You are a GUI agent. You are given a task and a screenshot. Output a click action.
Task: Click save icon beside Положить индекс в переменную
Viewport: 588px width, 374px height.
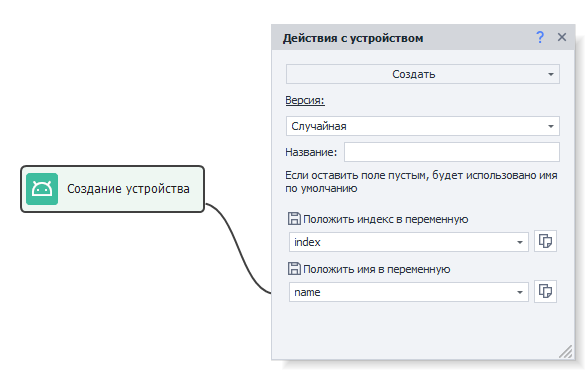pos(294,219)
